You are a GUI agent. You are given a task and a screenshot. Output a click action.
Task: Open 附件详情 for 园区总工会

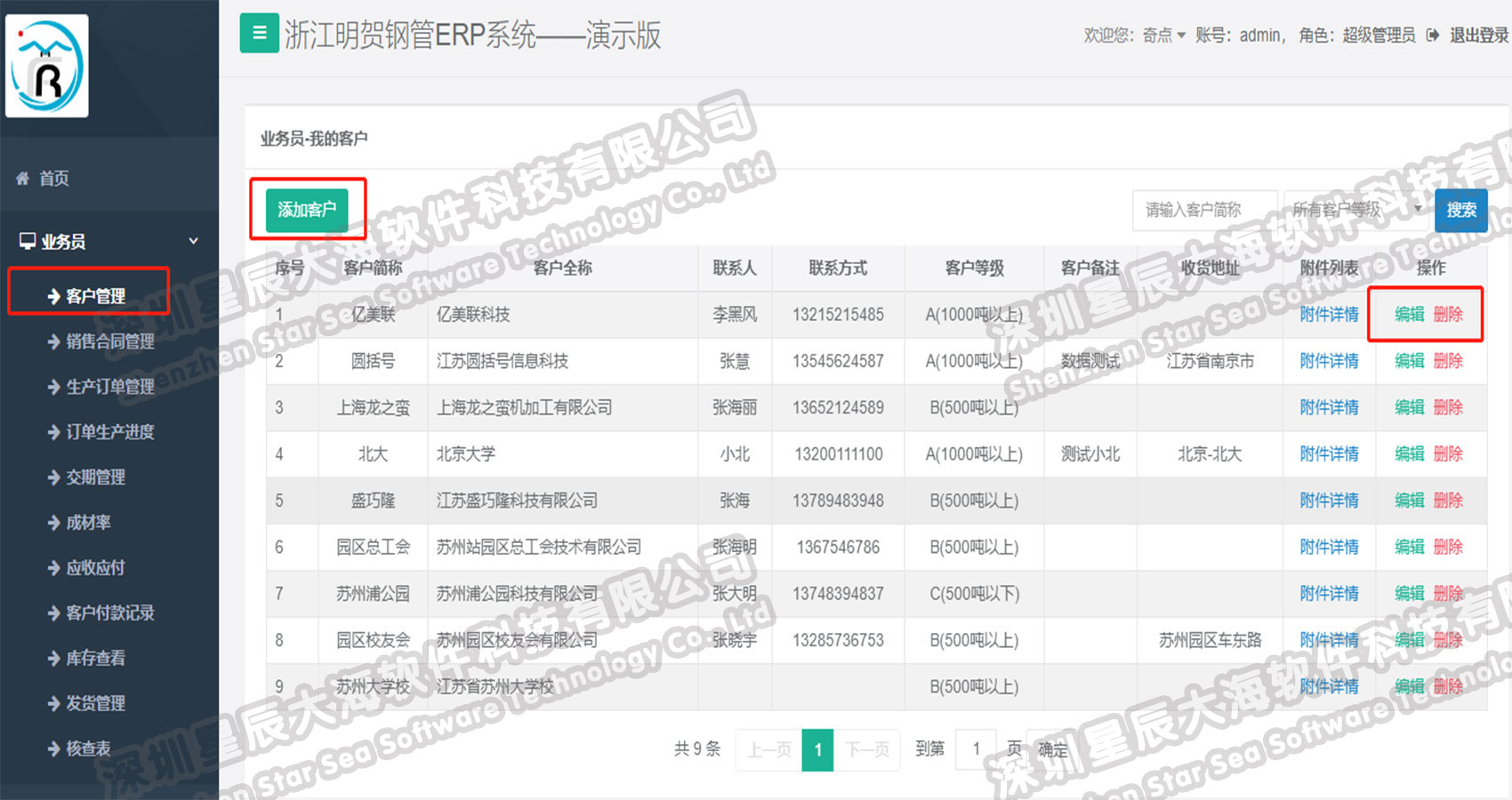pyautogui.click(x=1329, y=547)
